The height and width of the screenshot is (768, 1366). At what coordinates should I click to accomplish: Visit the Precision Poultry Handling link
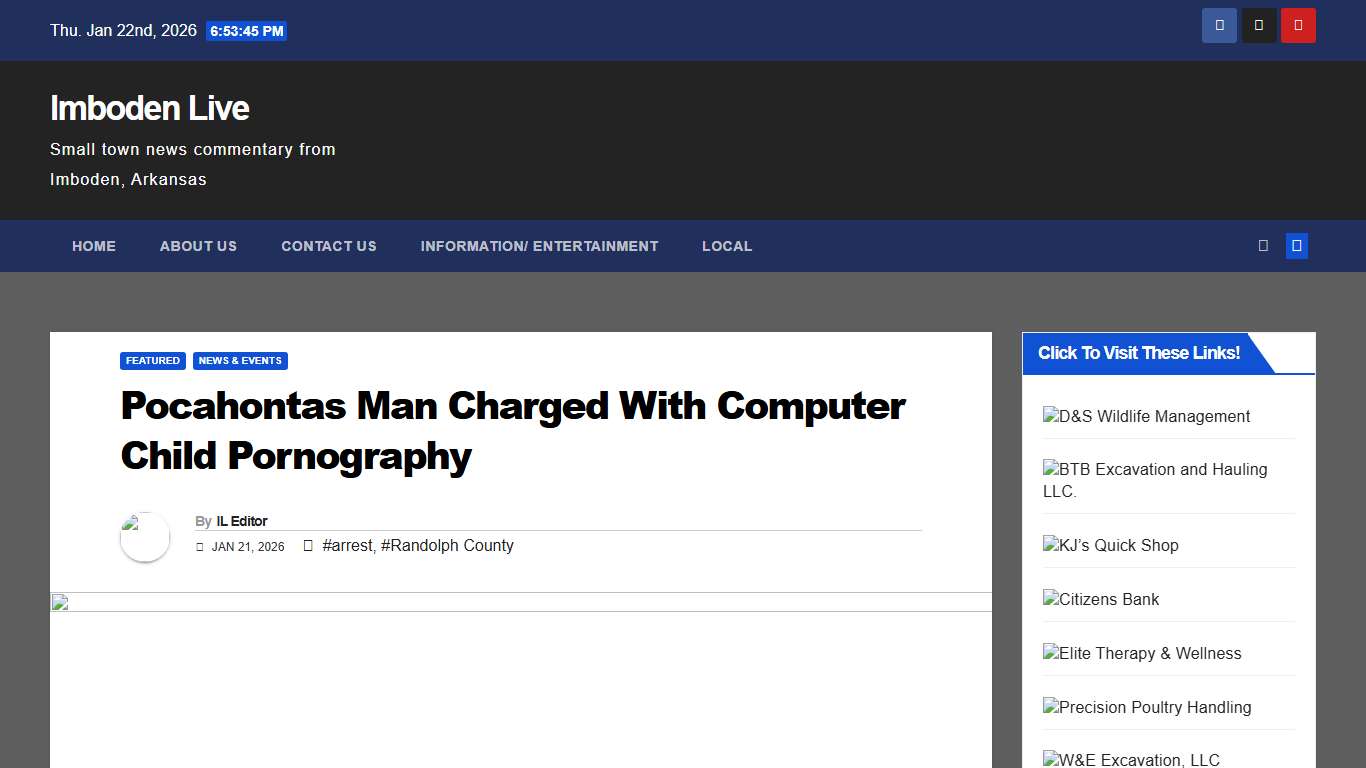tap(1147, 707)
